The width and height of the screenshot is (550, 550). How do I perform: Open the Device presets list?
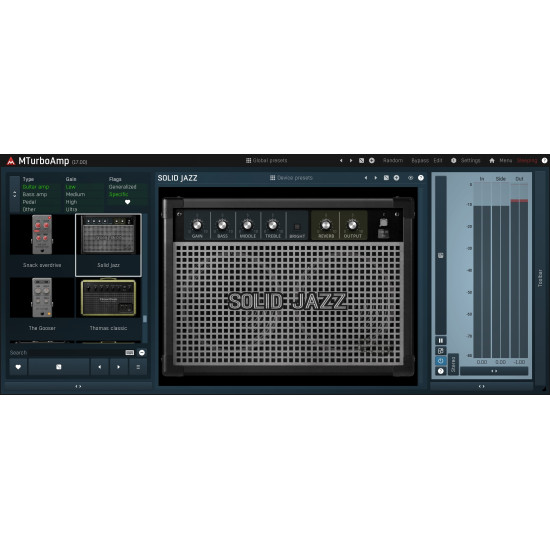click(x=291, y=178)
